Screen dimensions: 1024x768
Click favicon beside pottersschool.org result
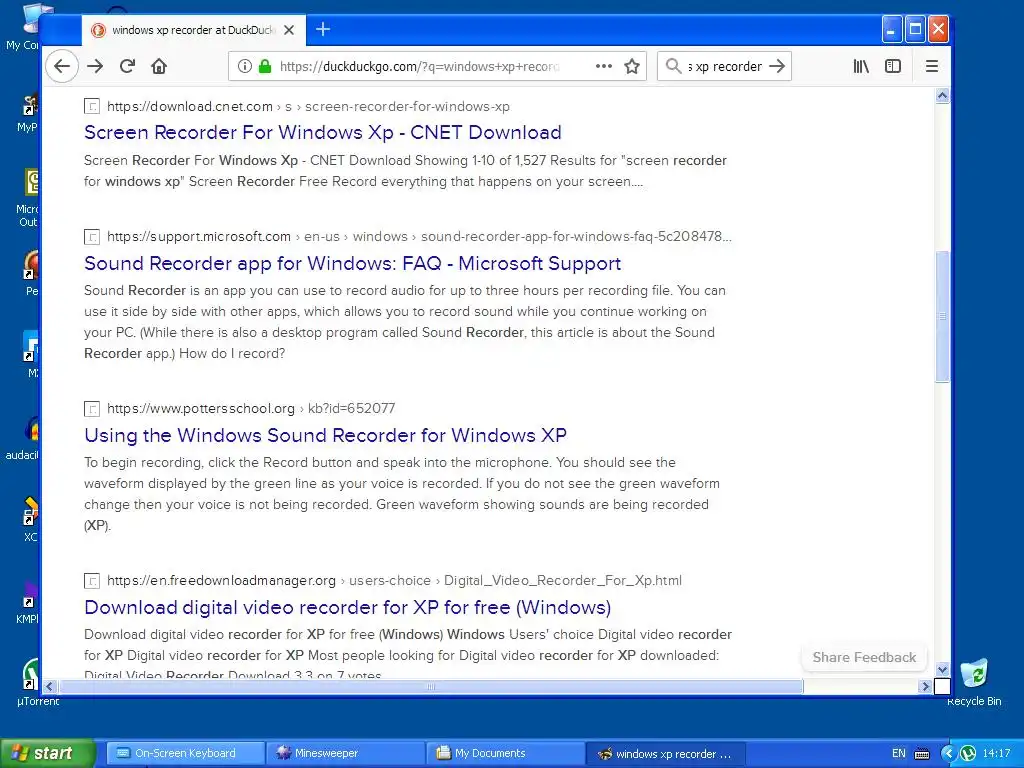point(92,409)
